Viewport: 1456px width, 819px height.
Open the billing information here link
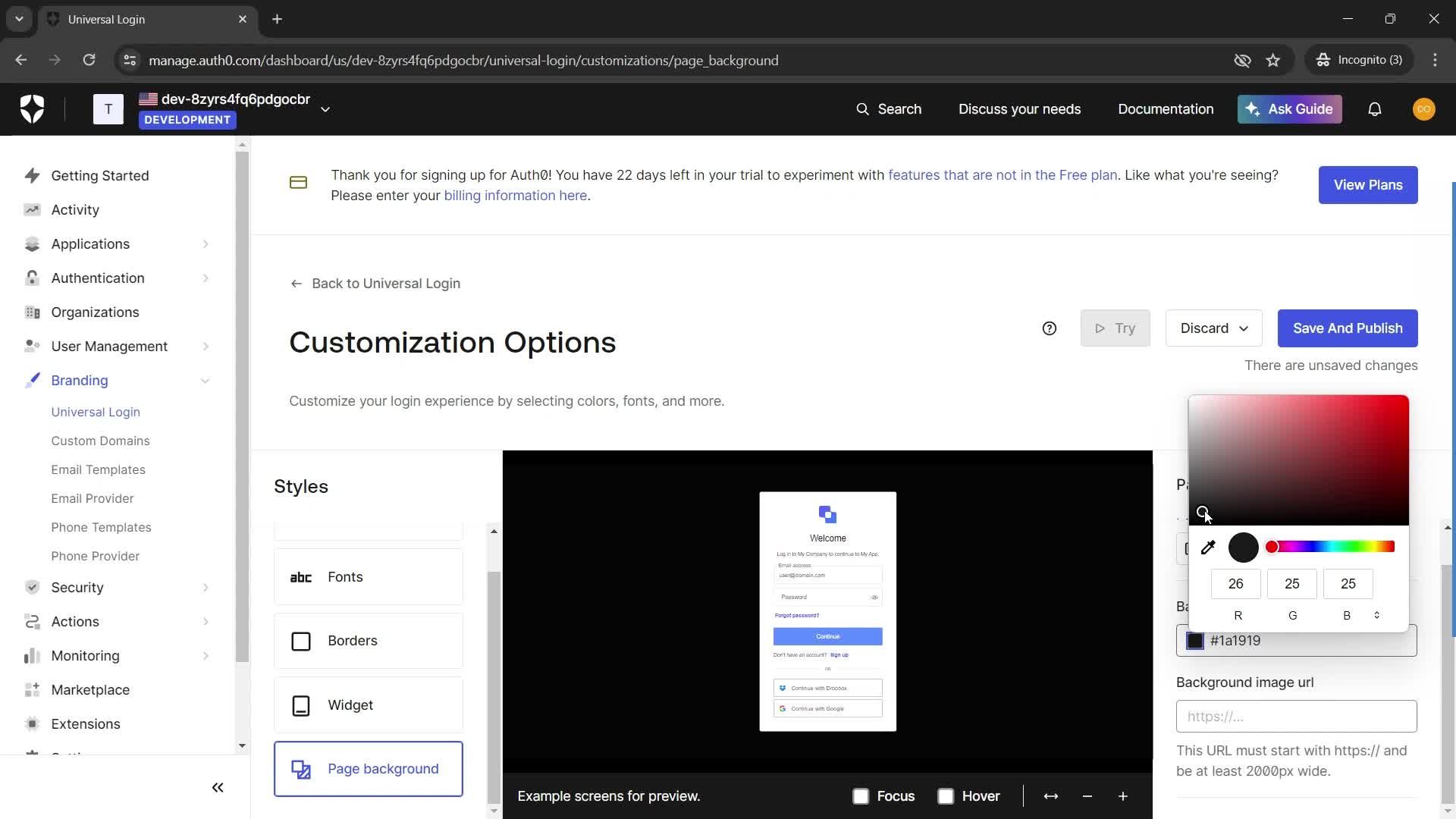516,196
